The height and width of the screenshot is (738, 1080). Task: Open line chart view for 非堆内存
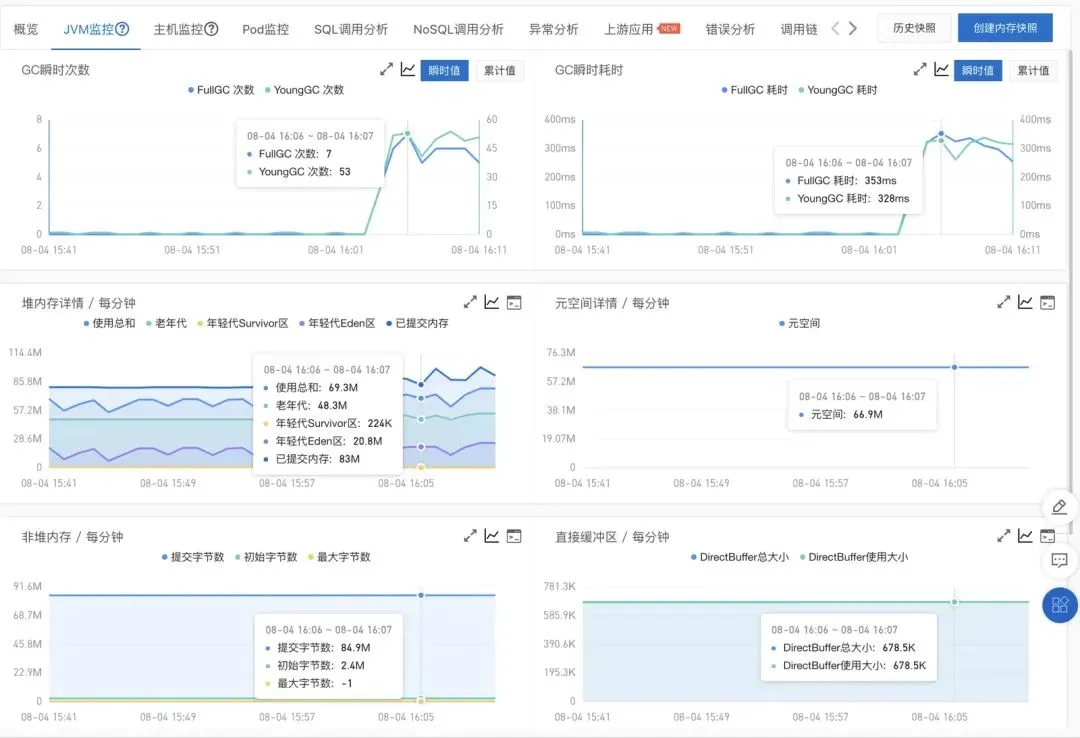pos(492,536)
